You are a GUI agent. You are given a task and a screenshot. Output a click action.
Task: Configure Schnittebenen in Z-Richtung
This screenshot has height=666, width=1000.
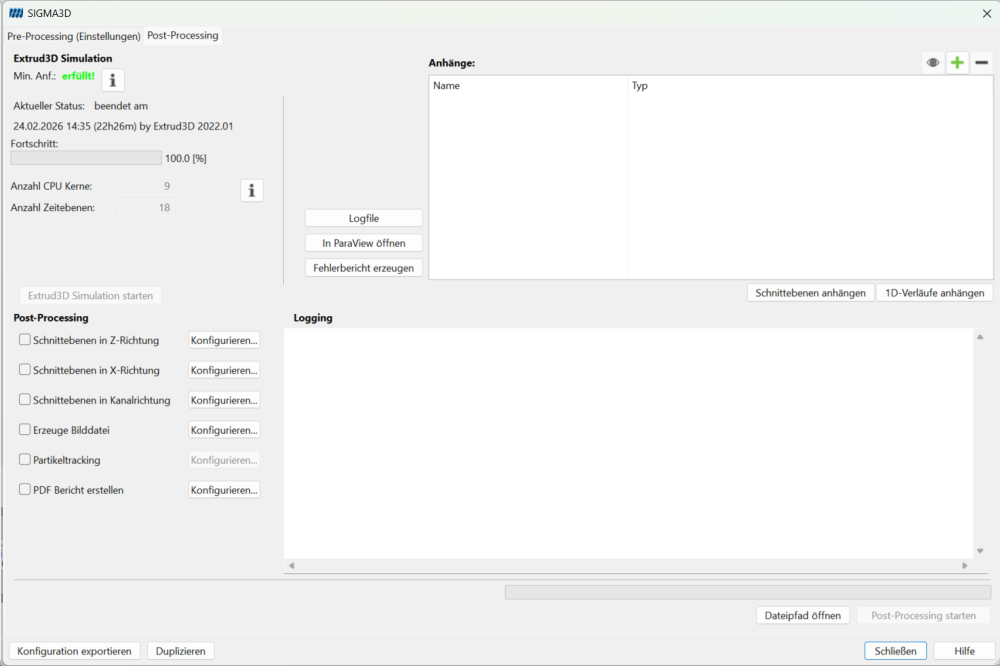pos(224,340)
